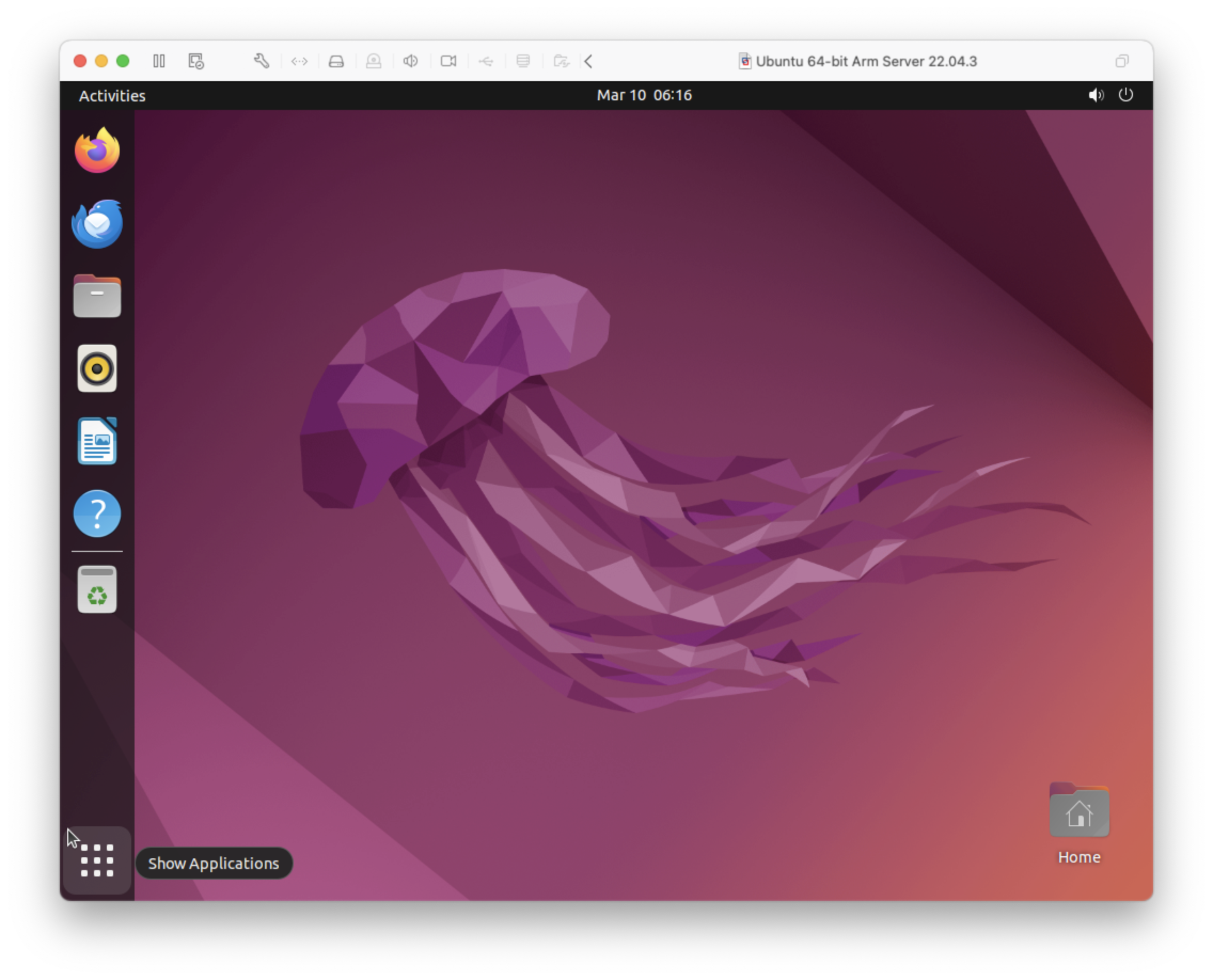Open the Files manager in dock
The image size is (1213, 980).
97,296
